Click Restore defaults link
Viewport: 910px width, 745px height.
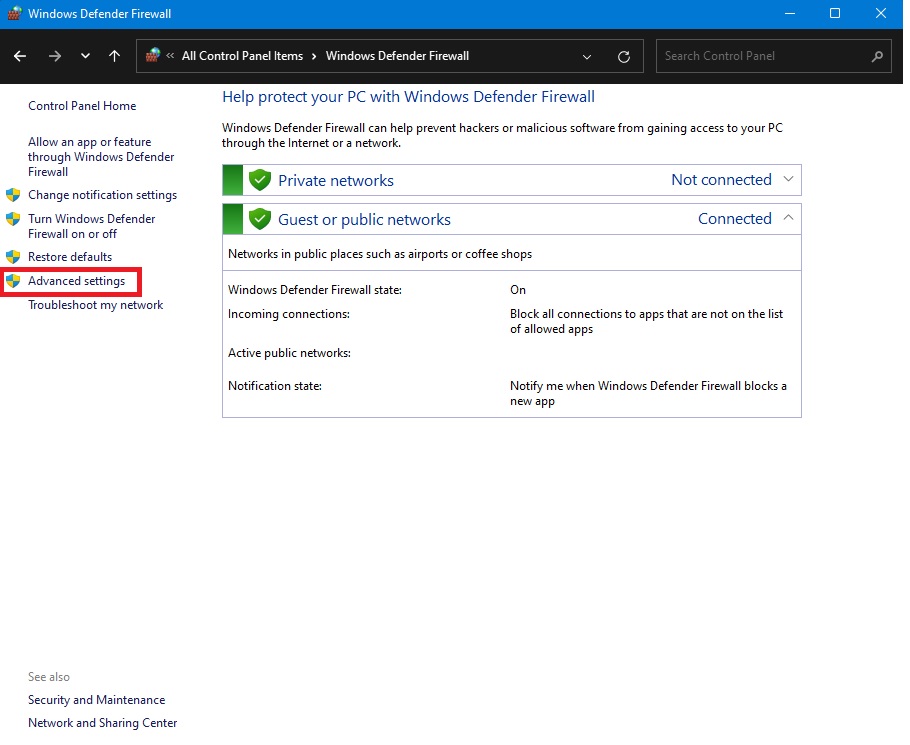click(x=70, y=257)
